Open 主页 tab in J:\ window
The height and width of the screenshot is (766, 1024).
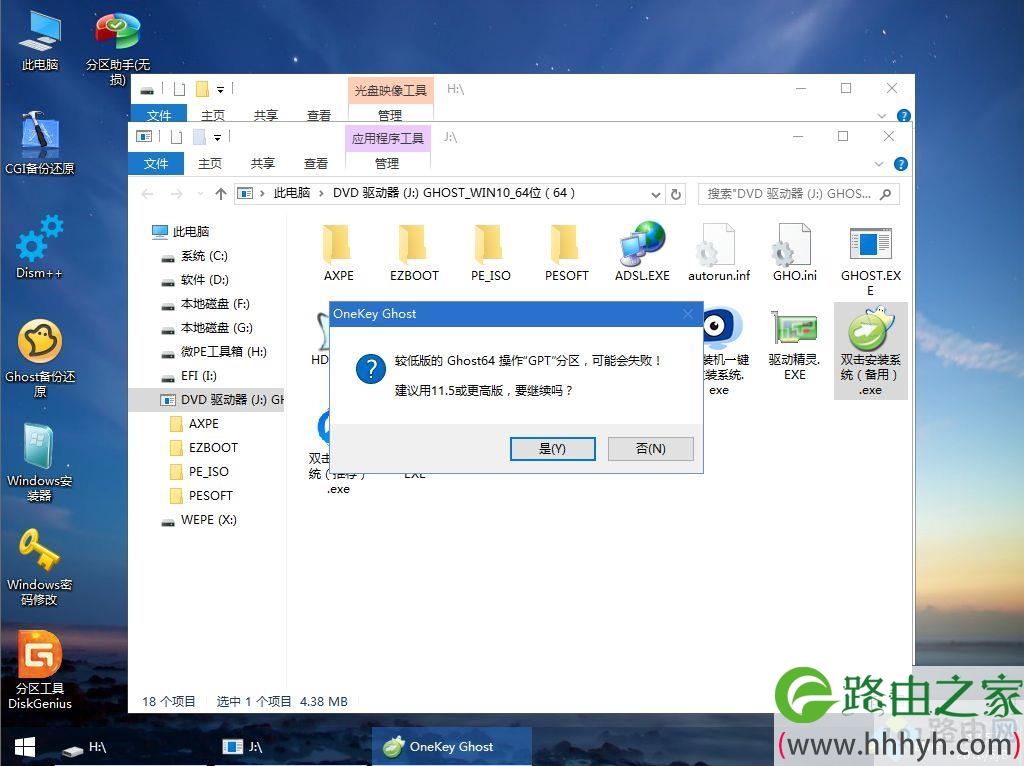210,163
